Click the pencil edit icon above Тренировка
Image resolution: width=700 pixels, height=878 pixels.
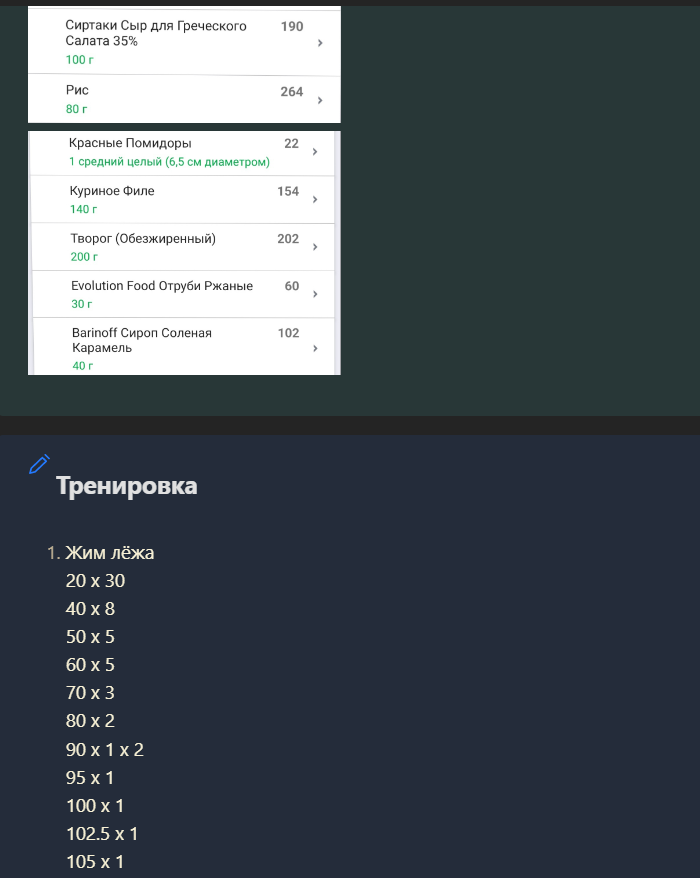coord(39,463)
